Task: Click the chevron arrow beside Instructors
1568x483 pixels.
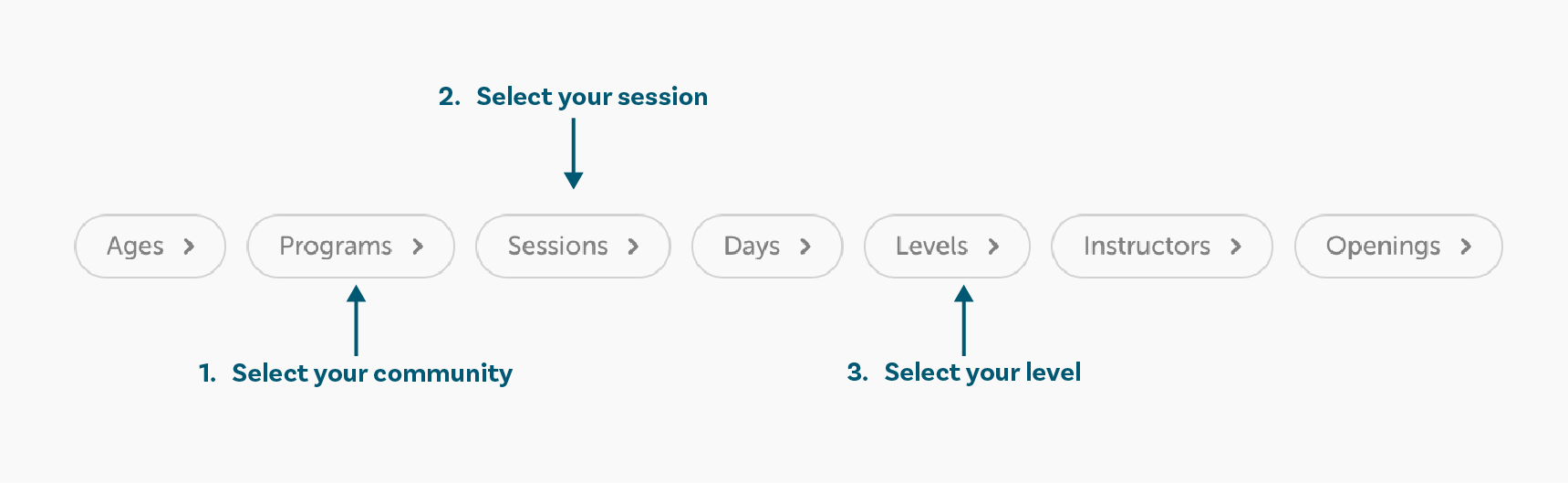Action: pos(1236,247)
